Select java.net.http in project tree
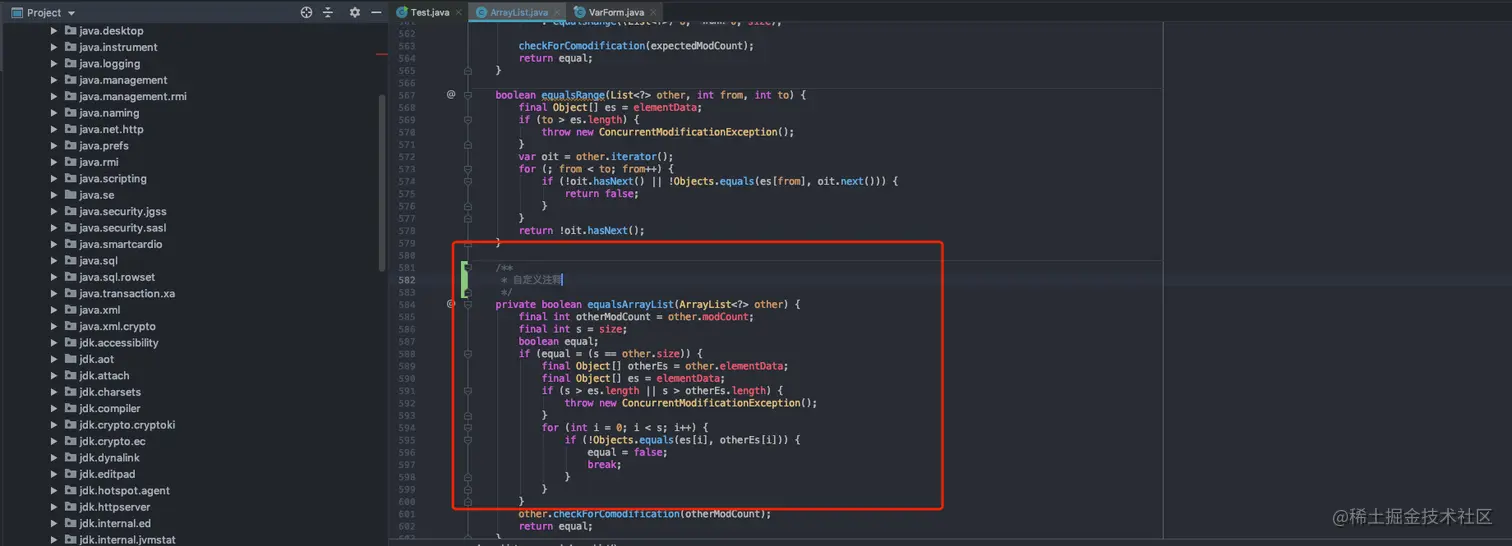The height and width of the screenshot is (546, 1512). coord(111,130)
